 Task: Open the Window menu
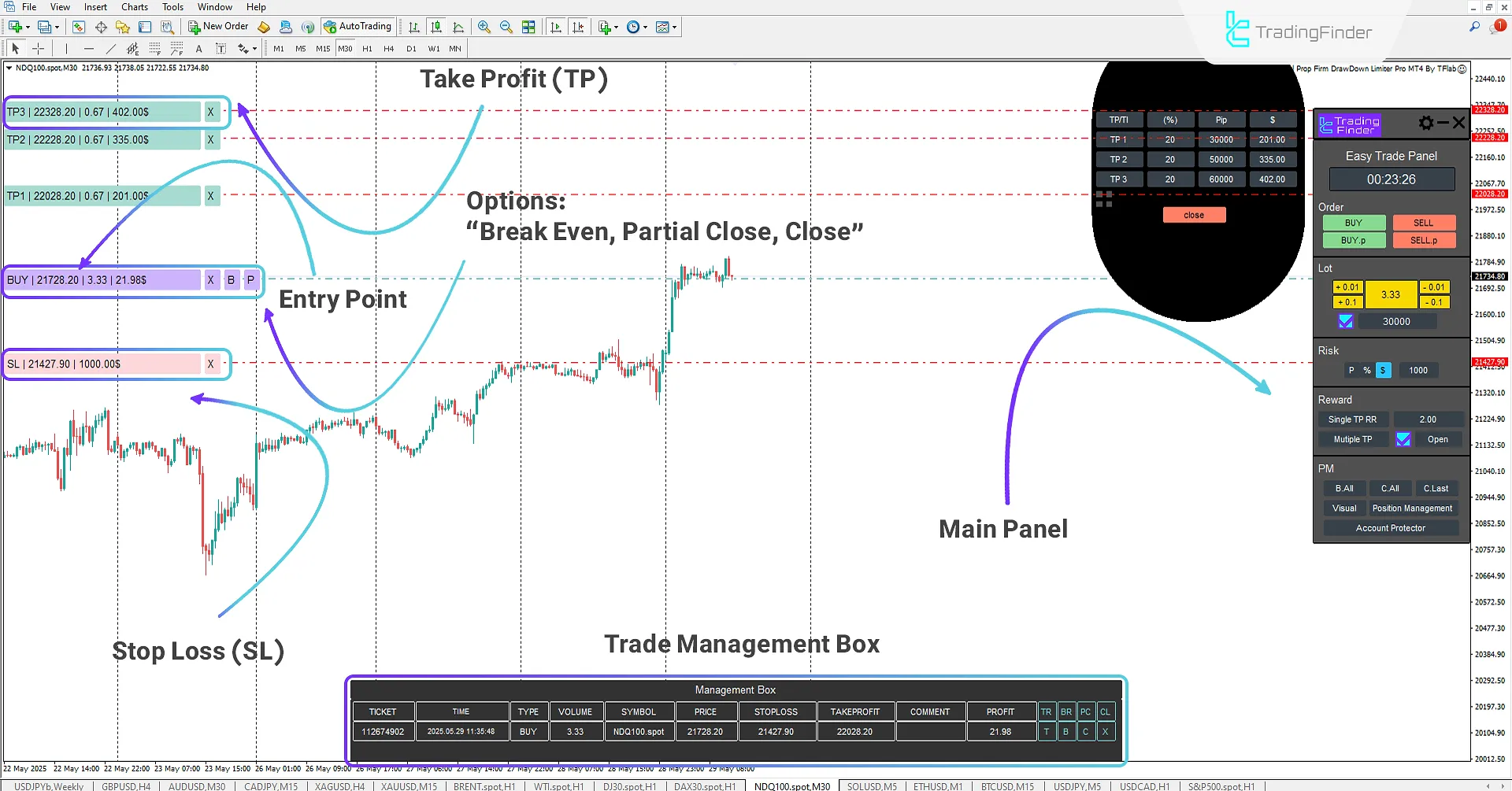[x=215, y=7]
